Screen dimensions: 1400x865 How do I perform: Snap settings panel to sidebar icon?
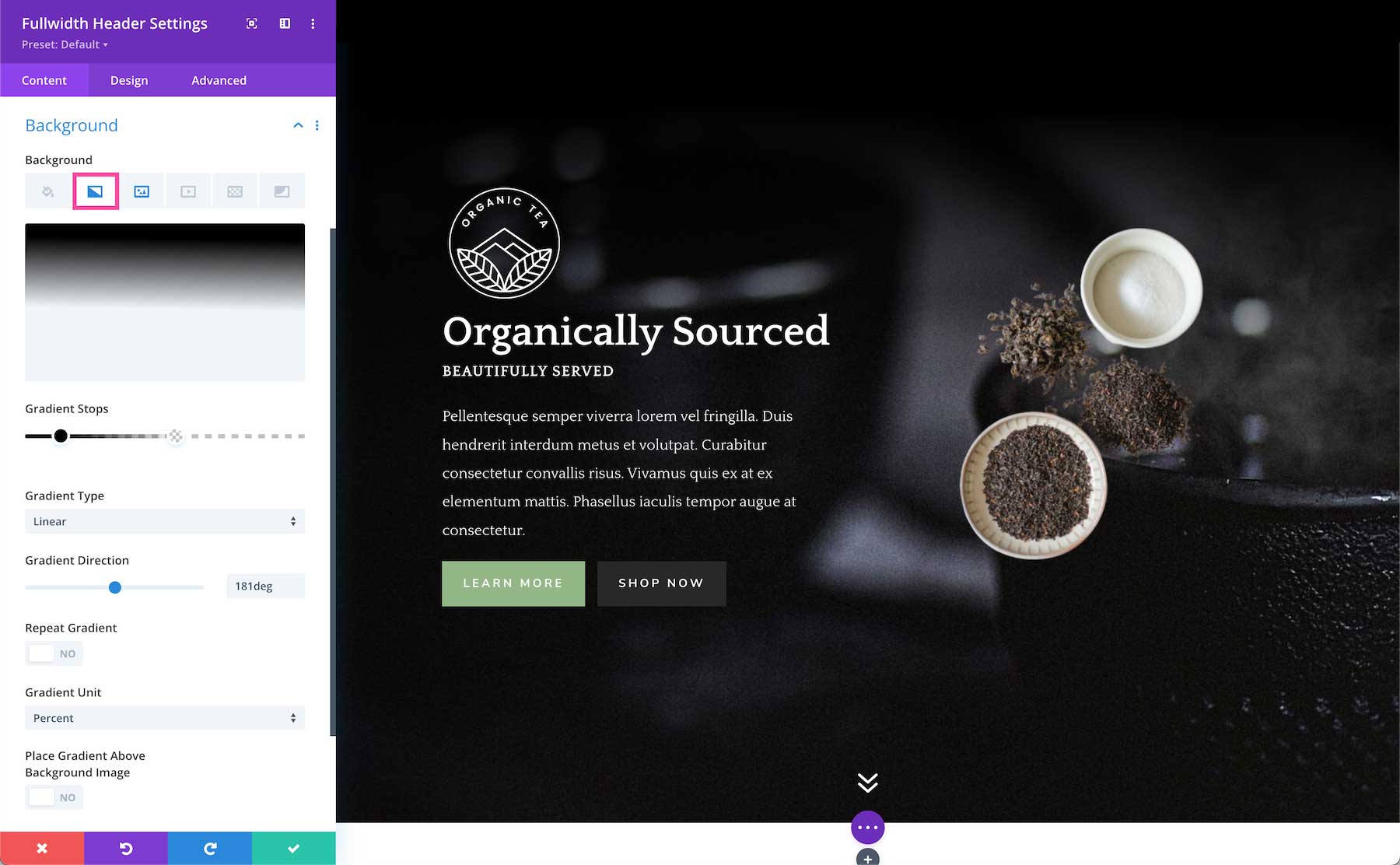click(285, 23)
